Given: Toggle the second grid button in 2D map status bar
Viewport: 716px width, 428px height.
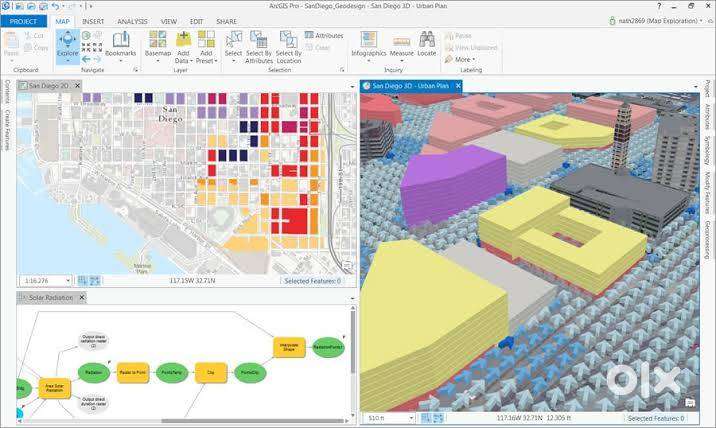Looking at the screenshot, I should click(95, 280).
